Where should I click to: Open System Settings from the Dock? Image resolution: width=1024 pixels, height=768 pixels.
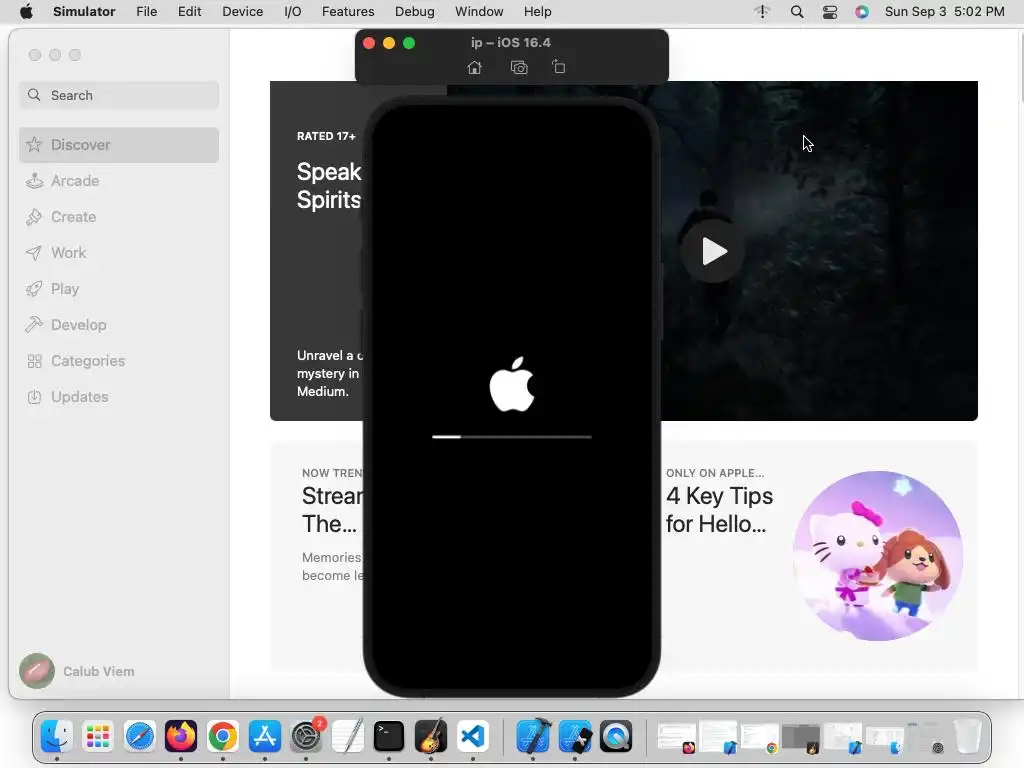point(306,737)
